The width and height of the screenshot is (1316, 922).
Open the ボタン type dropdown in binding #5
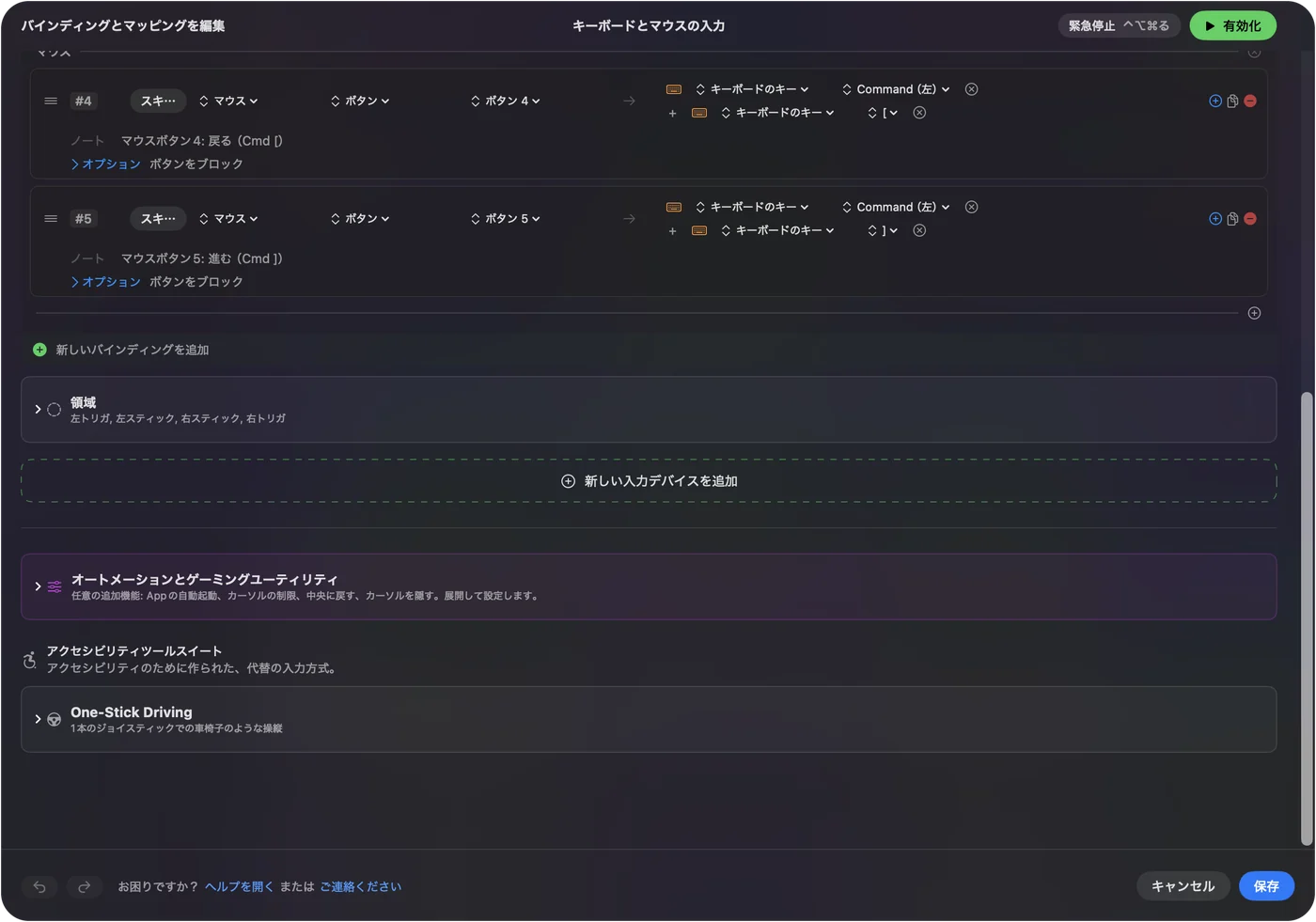point(360,218)
